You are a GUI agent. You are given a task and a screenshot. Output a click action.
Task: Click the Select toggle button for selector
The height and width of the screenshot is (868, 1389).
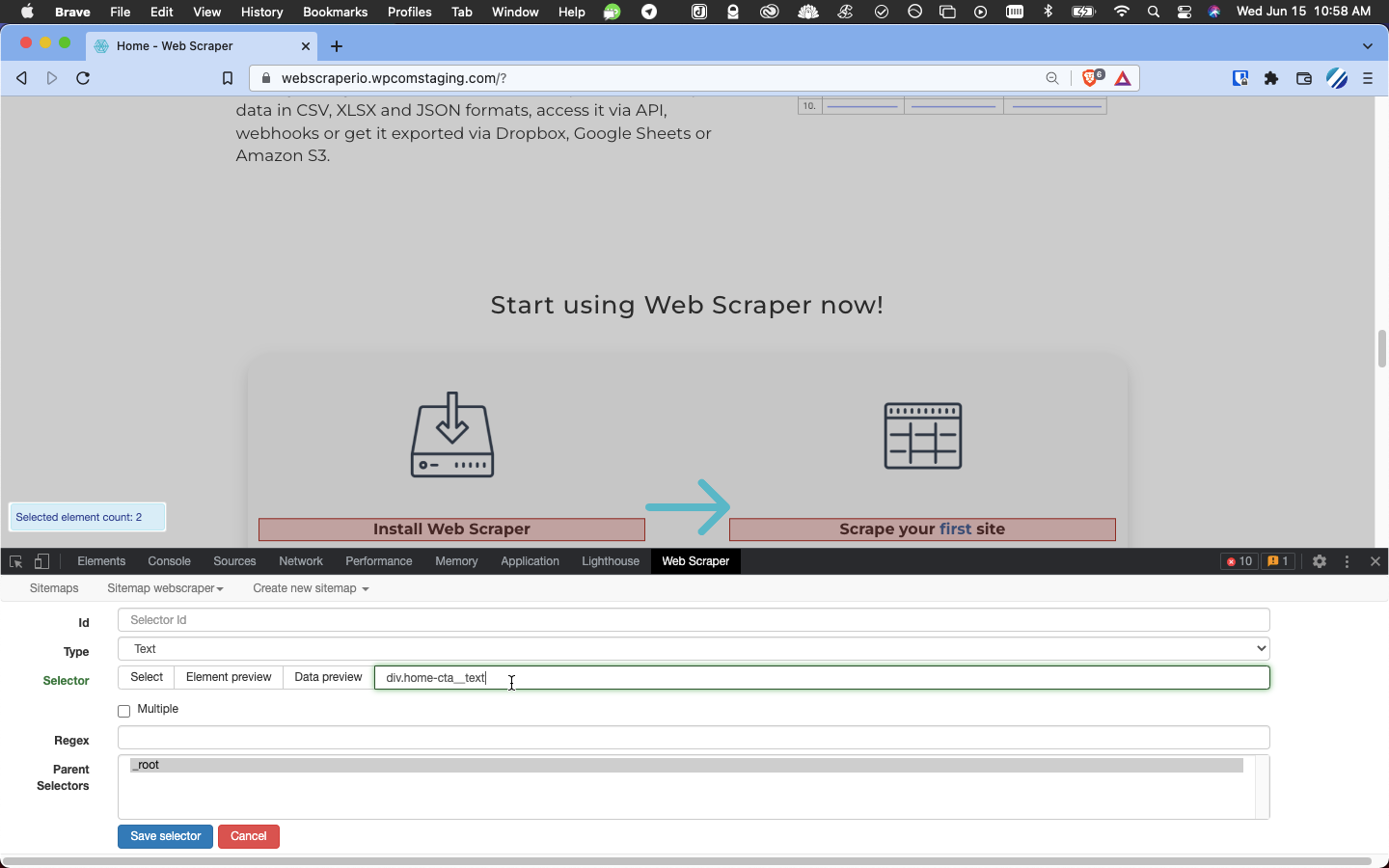[147, 677]
